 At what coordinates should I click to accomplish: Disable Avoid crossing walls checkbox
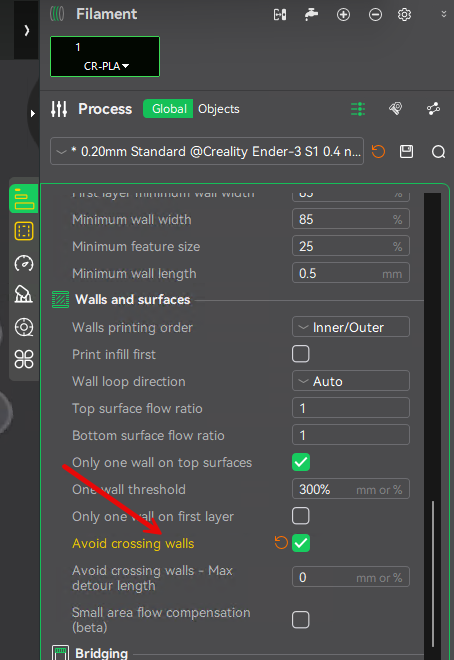click(301, 543)
